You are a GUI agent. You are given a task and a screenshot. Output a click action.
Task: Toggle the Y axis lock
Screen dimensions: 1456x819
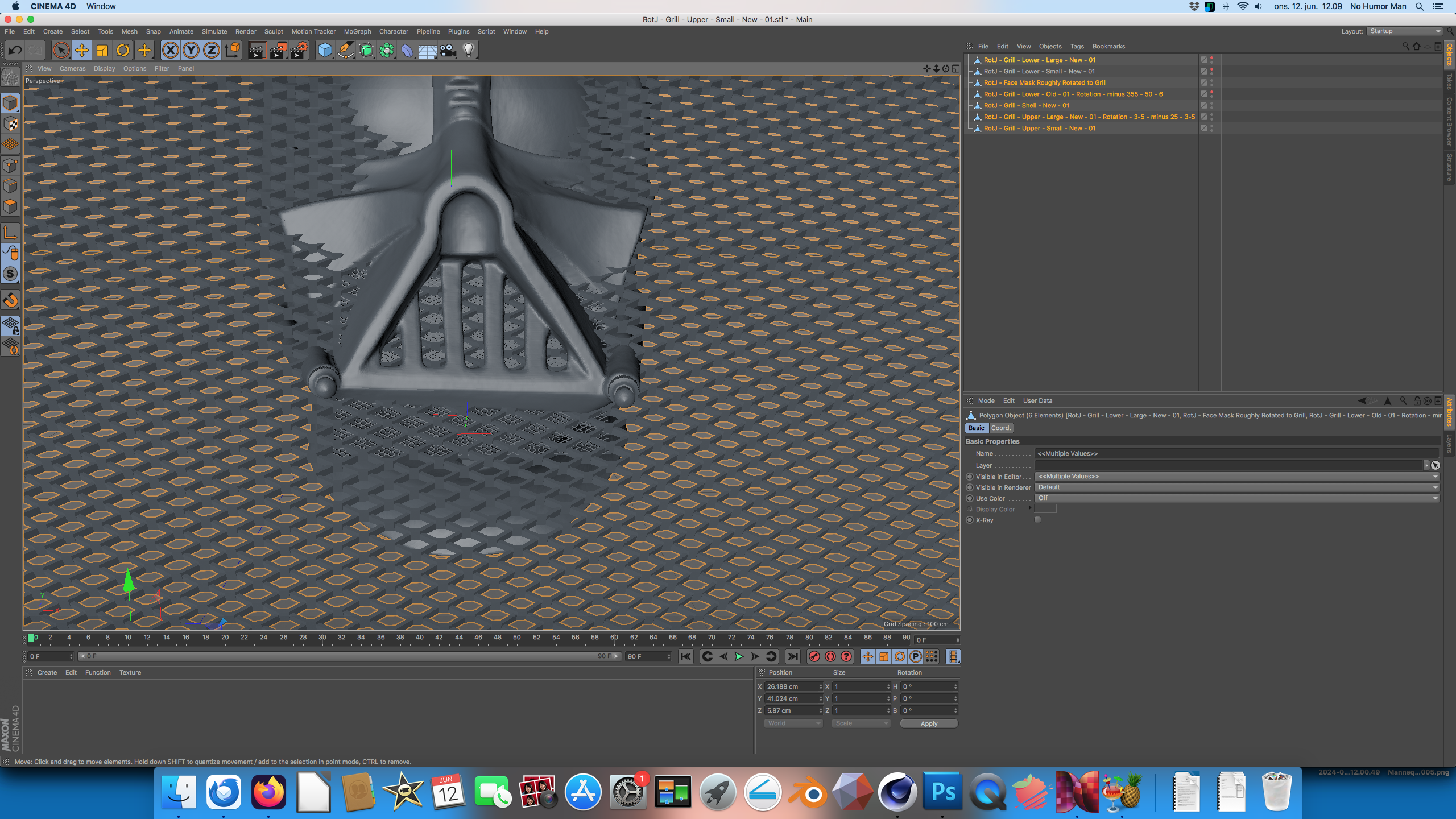click(191, 50)
